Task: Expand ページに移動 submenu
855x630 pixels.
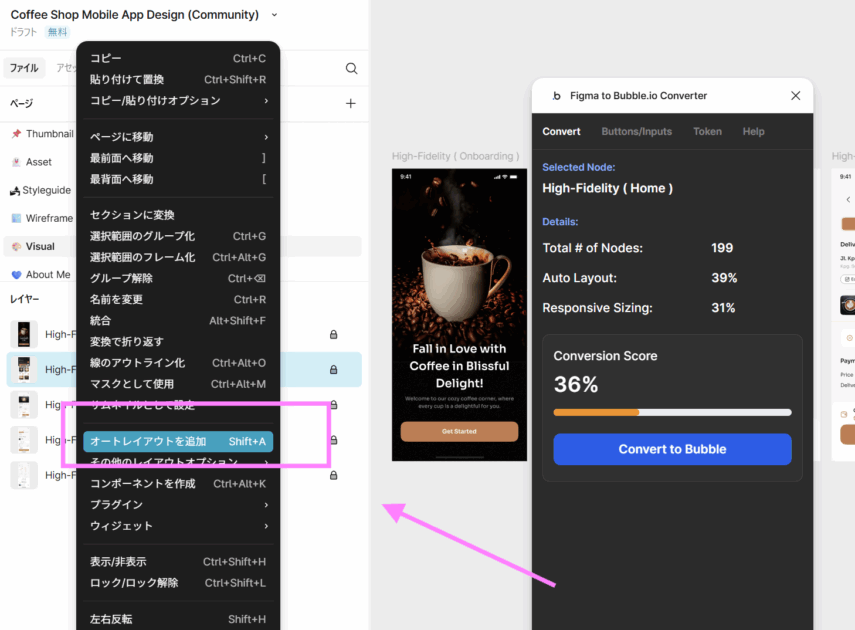Action: [178, 137]
